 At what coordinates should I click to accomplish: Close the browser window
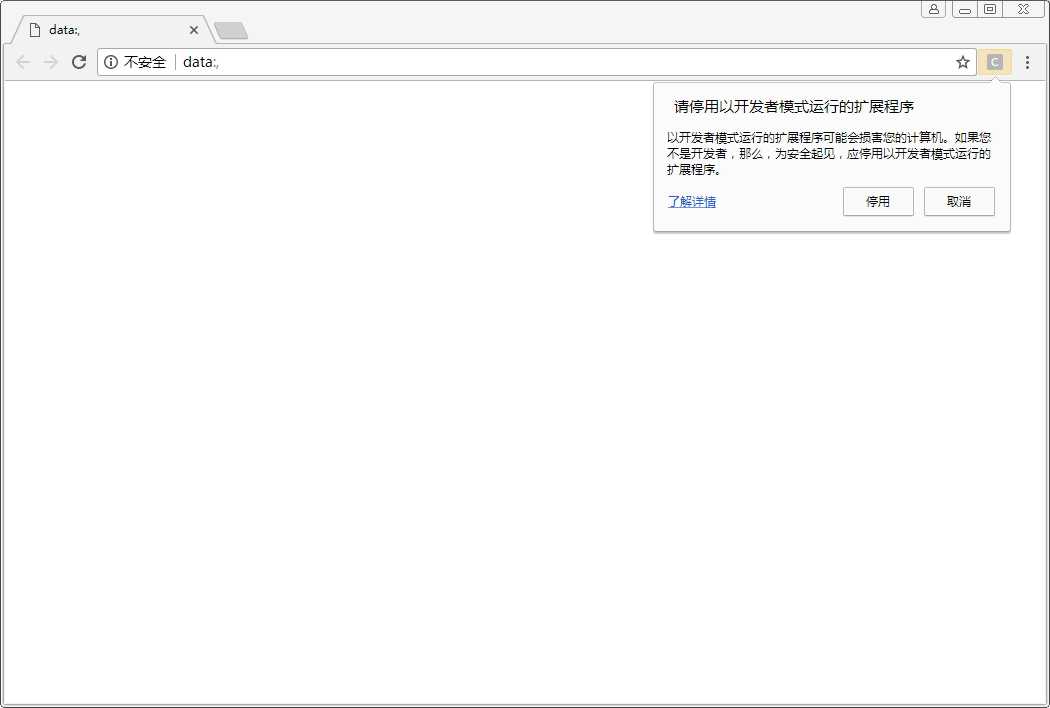pyautogui.click(x=1023, y=9)
